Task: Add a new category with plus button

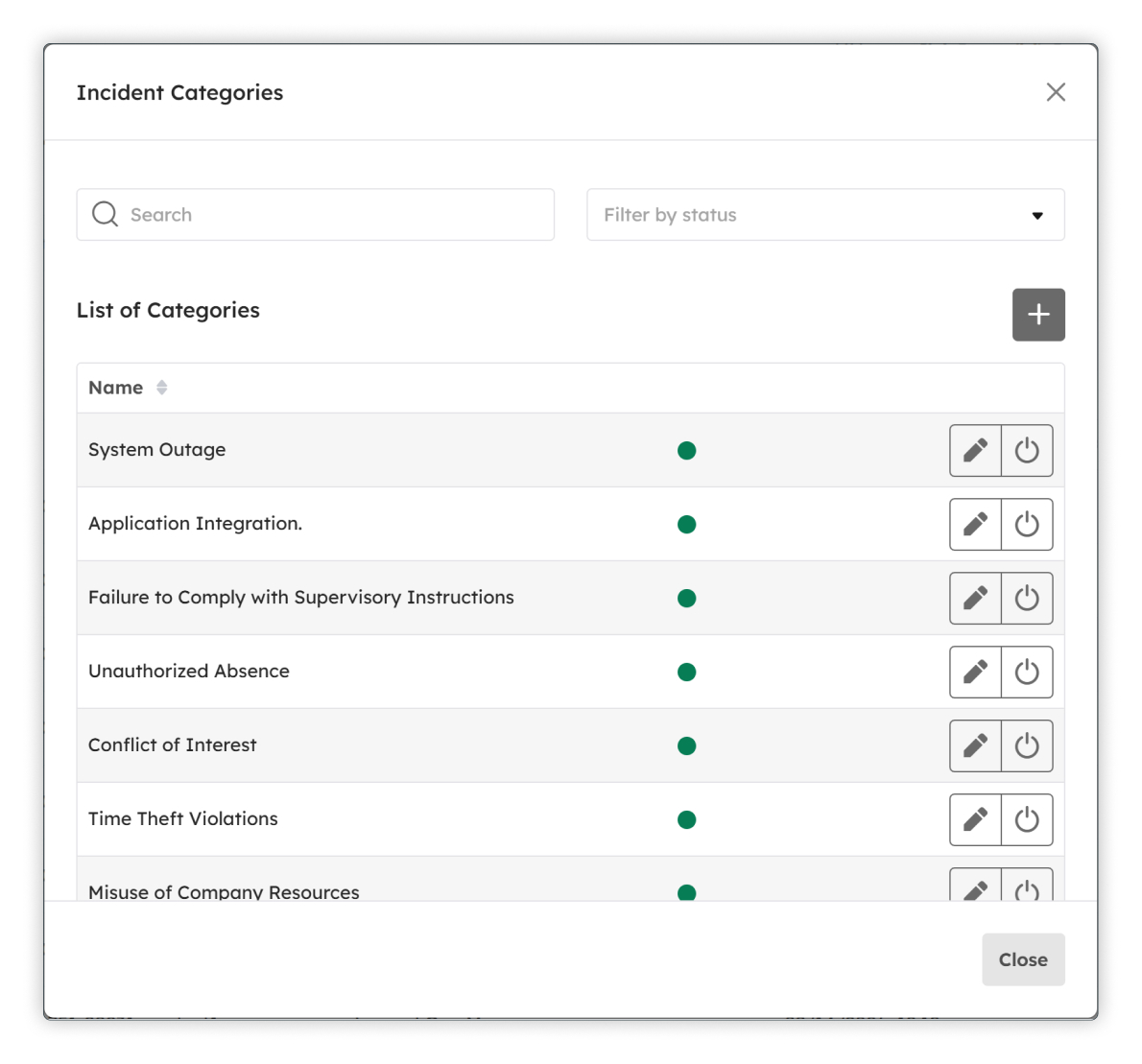Action: (x=1038, y=315)
